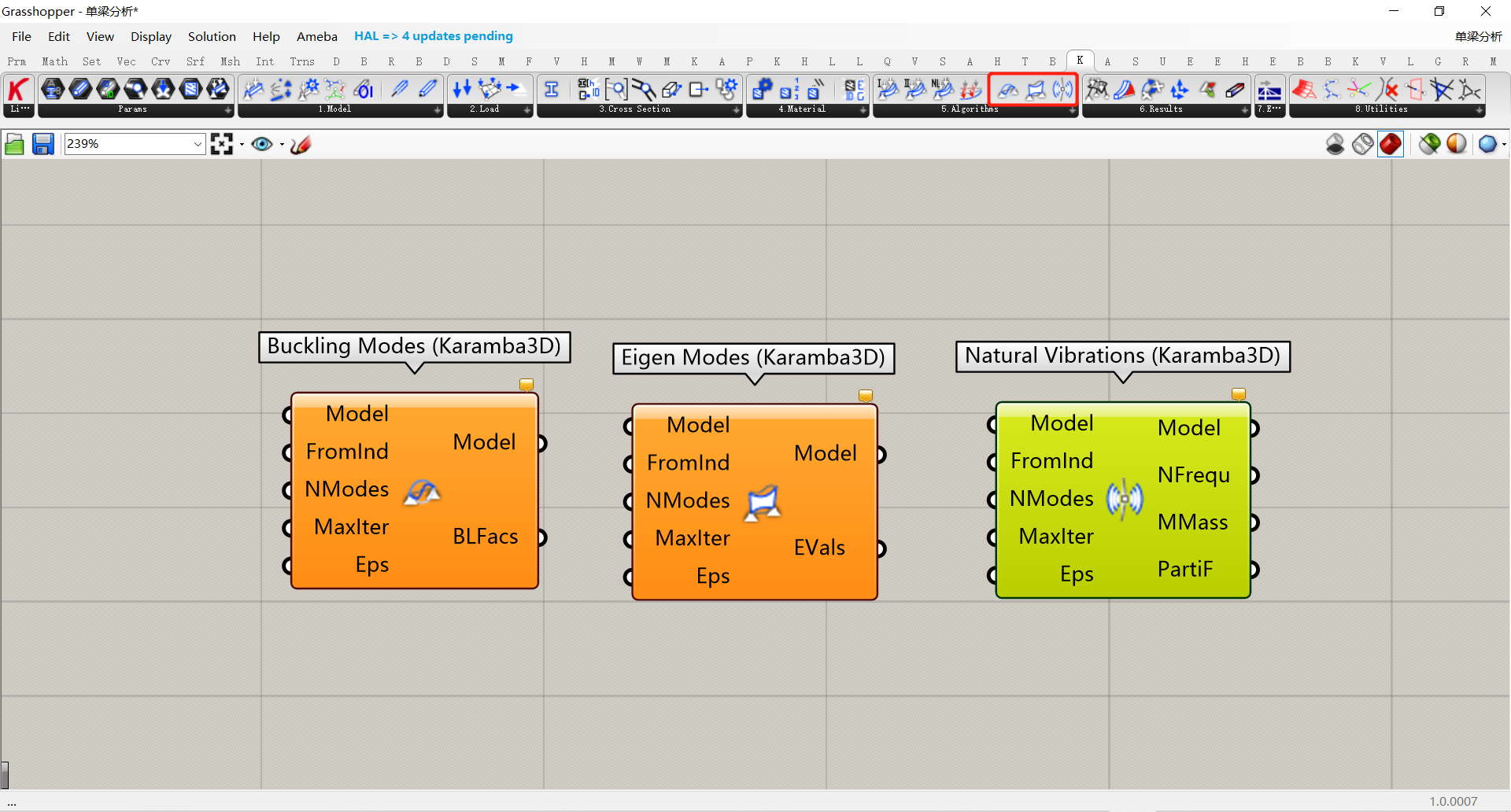This screenshot has height=812, width=1511.
Task: Switch to wireframe preview mode
Action: (x=1363, y=144)
